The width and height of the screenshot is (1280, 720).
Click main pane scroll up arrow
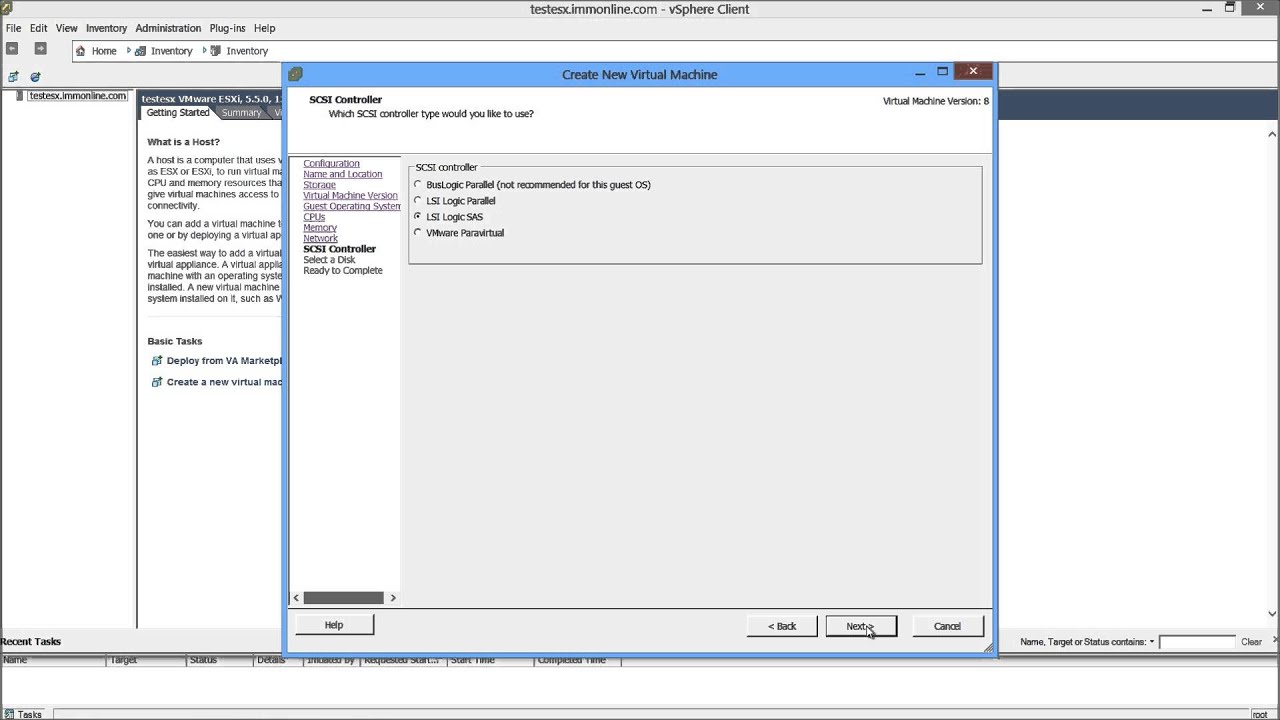pyautogui.click(x=1272, y=134)
